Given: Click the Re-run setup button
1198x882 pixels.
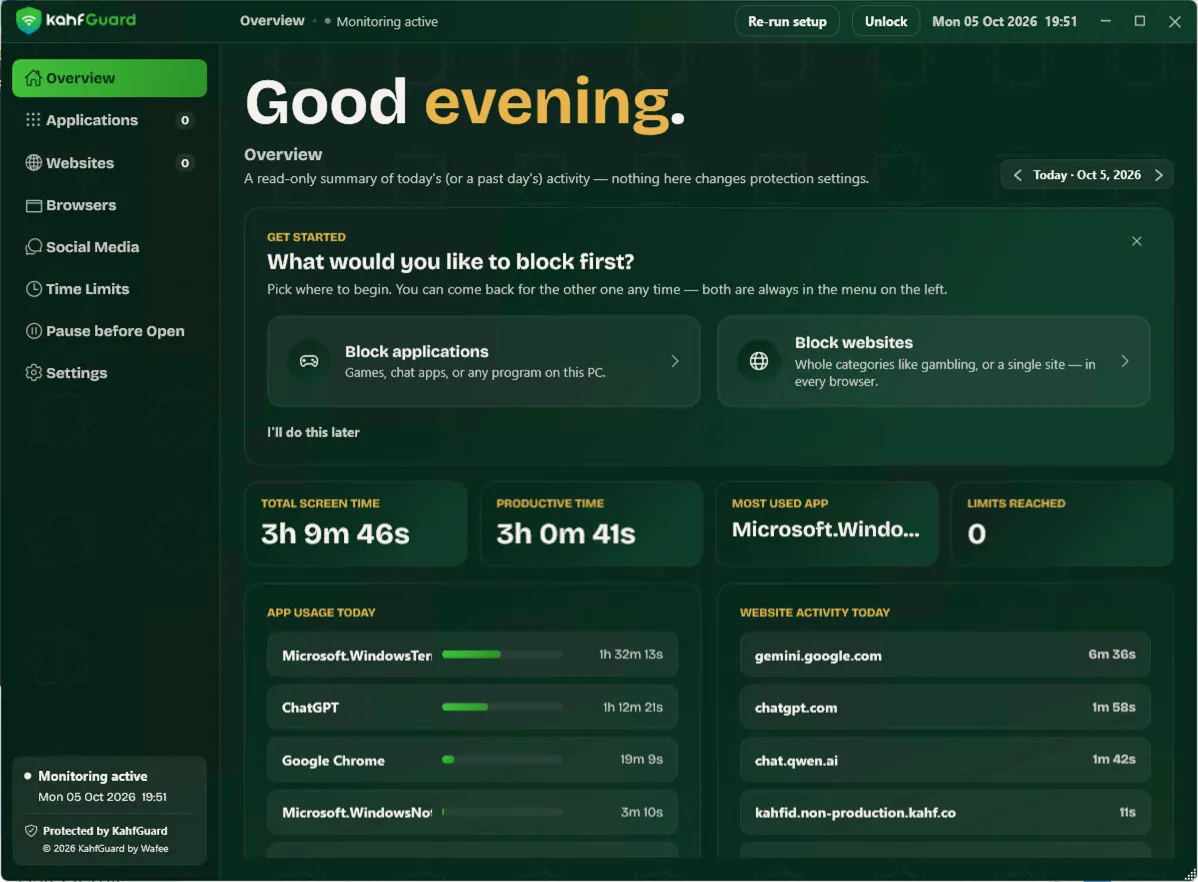Looking at the screenshot, I should coord(787,21).
